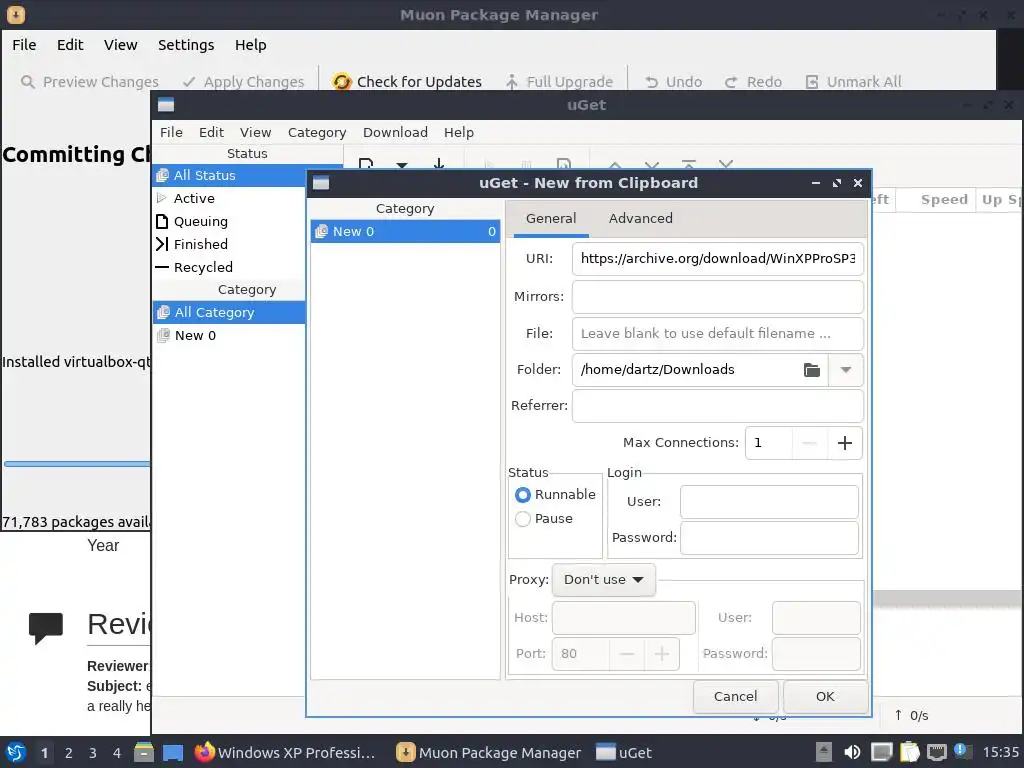Click the clipboard tray icon

(x=909, y=752)
